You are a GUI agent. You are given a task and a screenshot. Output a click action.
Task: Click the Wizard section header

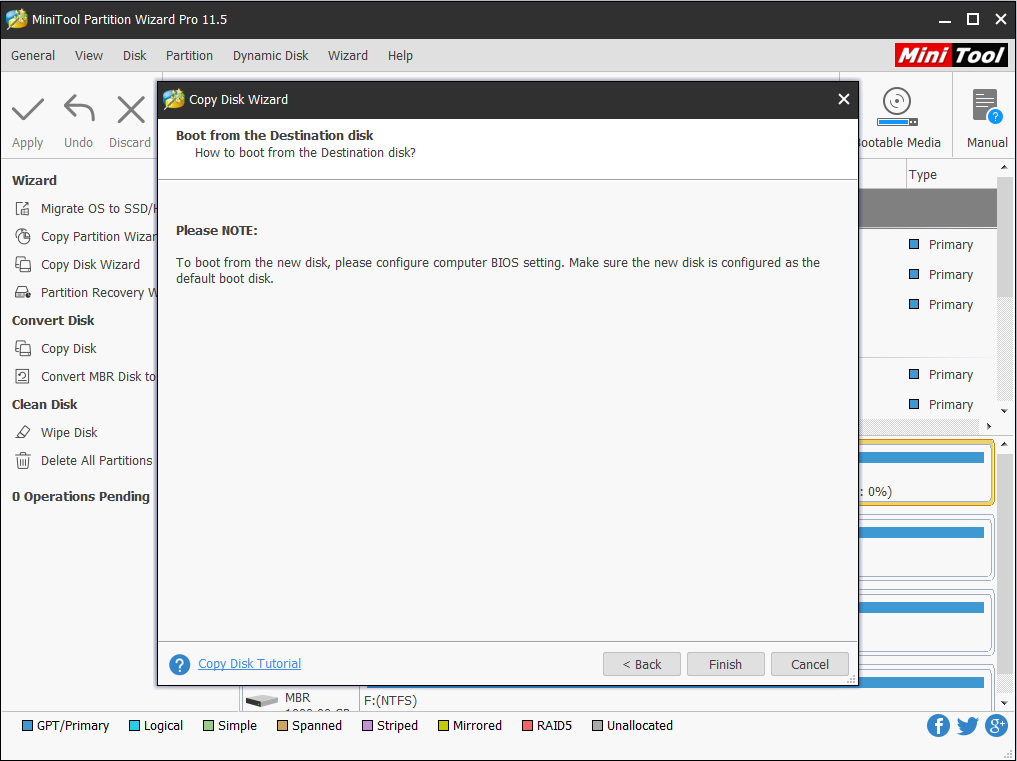click(34, 180)
